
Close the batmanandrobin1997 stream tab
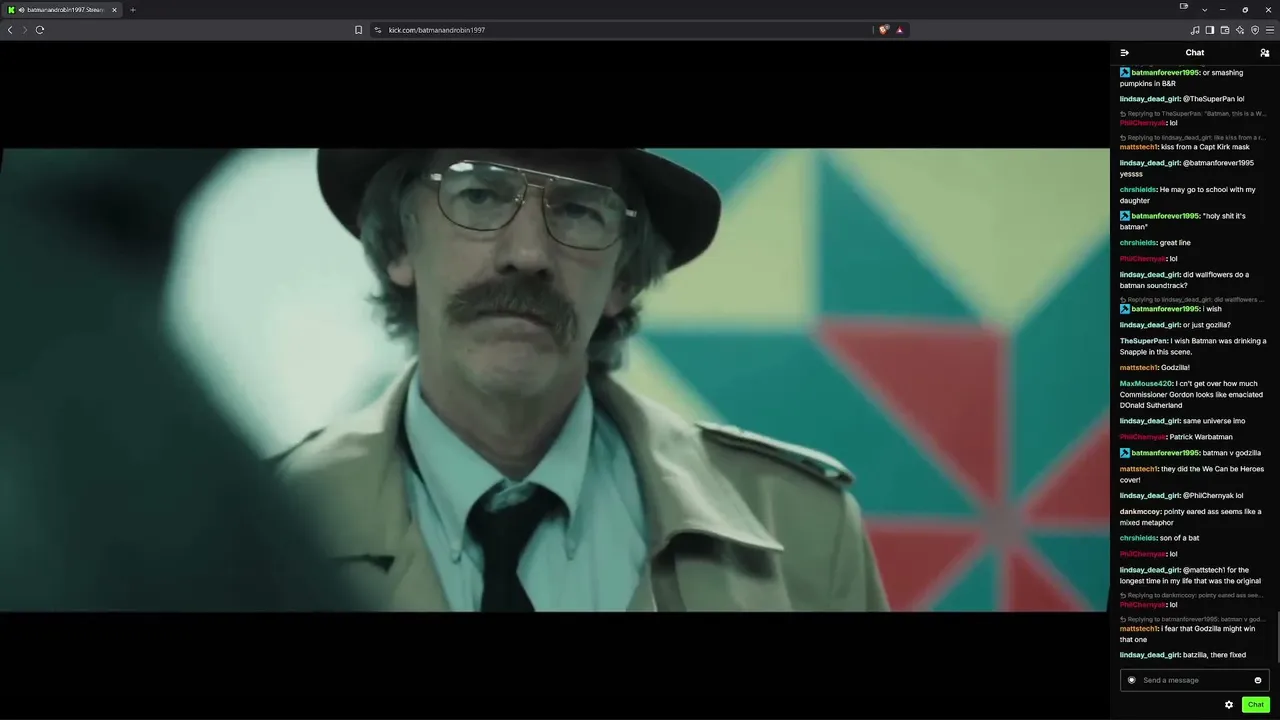coord(114,10)
